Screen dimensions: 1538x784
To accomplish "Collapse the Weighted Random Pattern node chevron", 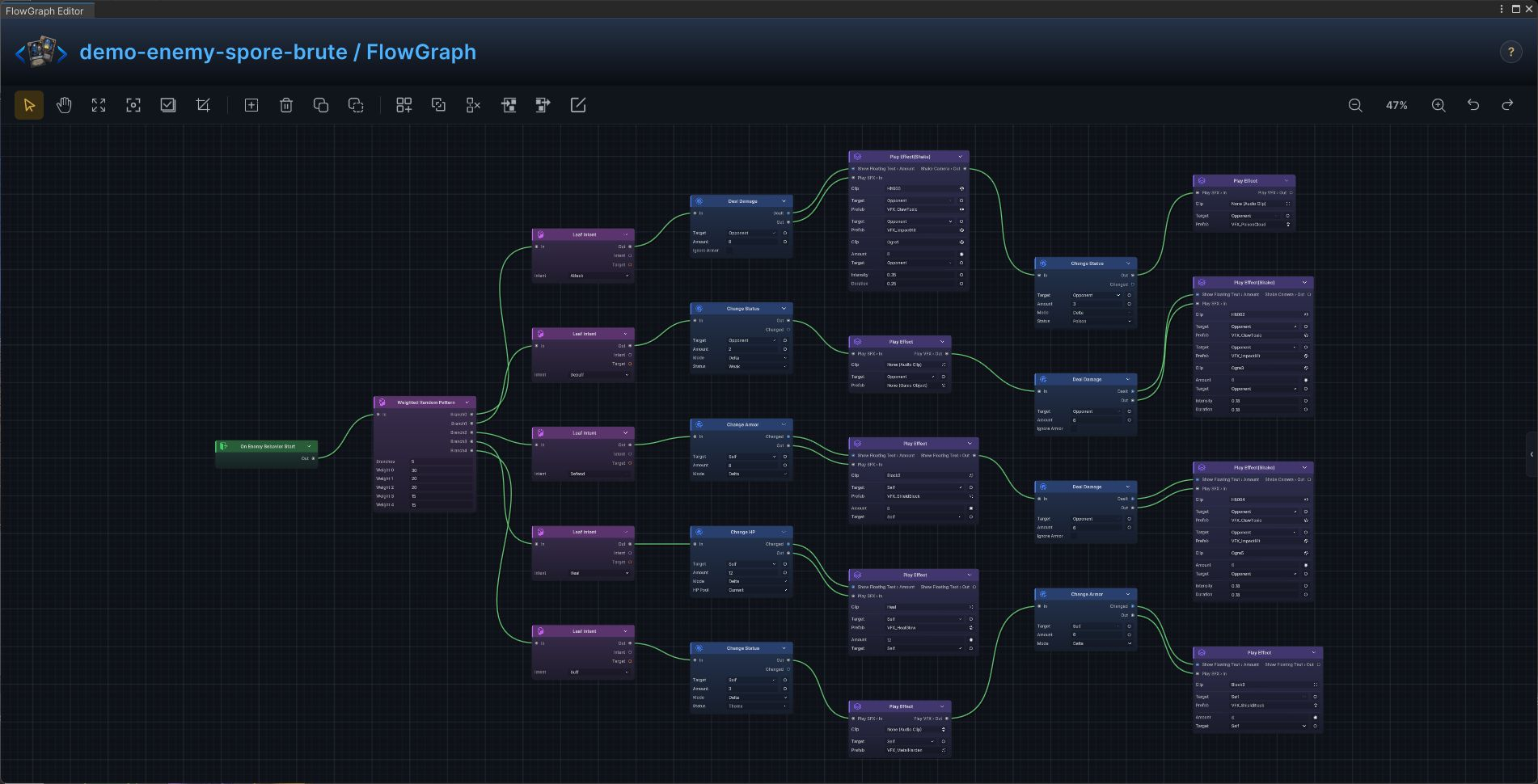I will point(467,403).
